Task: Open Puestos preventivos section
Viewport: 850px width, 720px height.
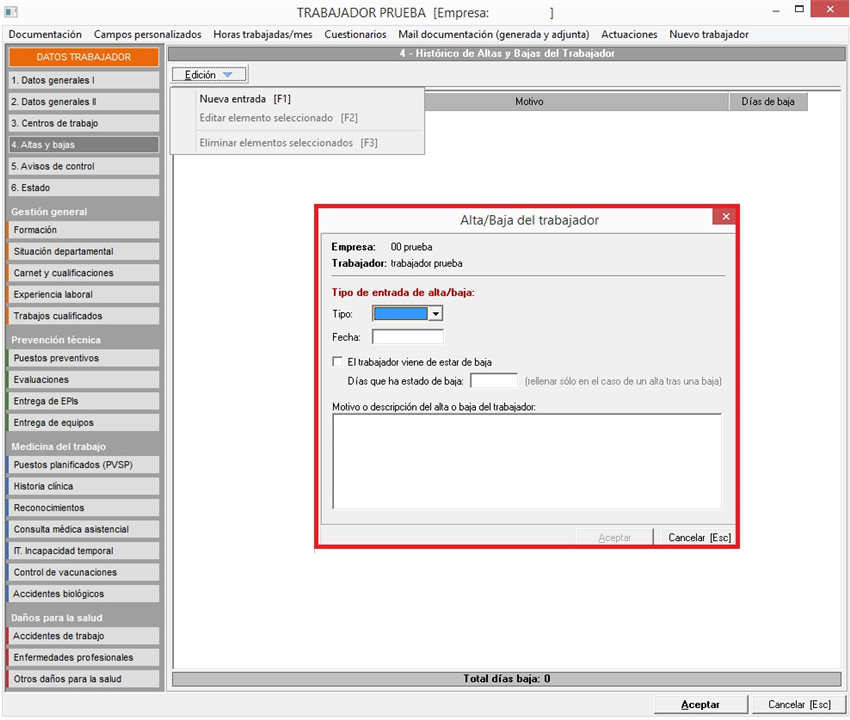Action: (x=83, y=358)
